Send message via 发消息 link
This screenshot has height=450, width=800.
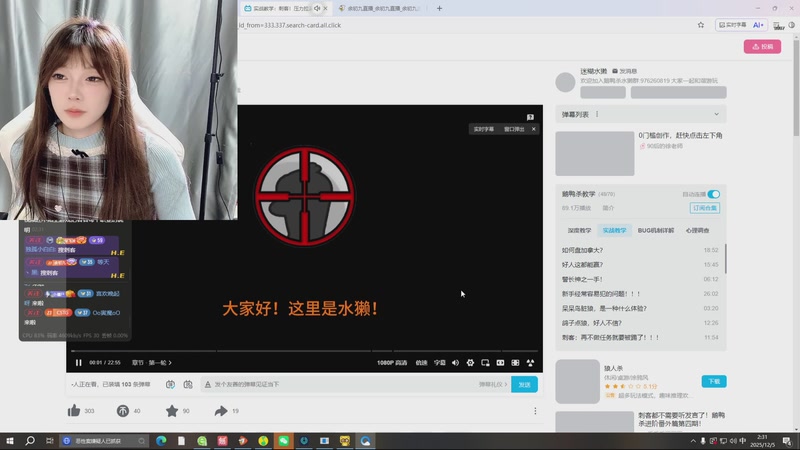tap(624, 71)
